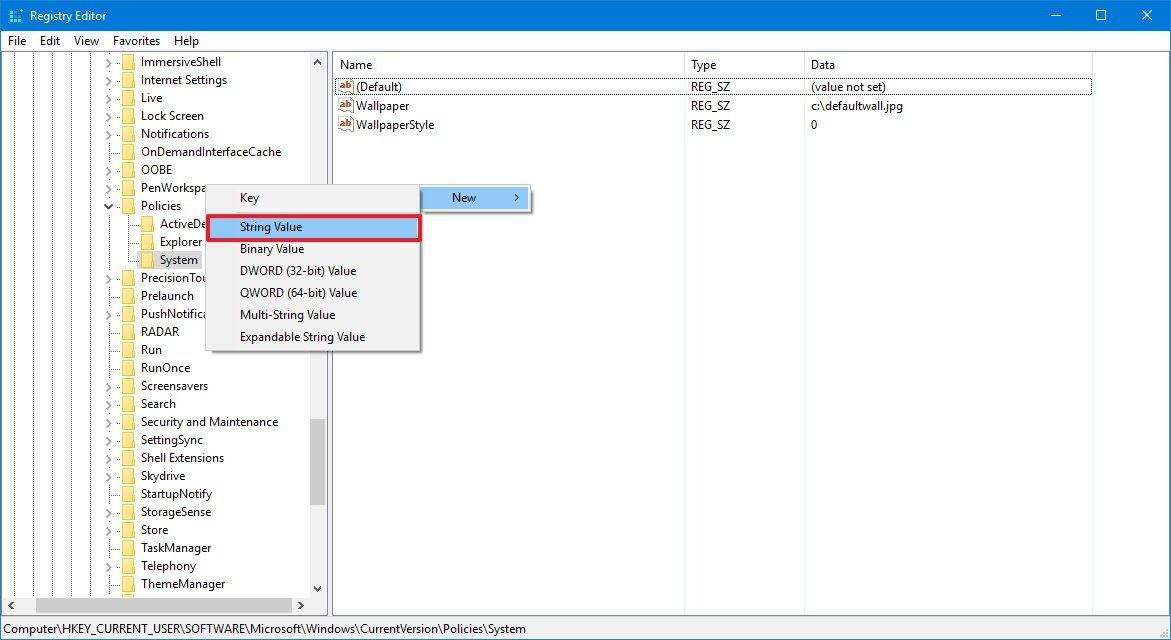Click the Run key folder icon
Viewport: 1171px width, 640px height.
pyautogui.click(x=129, y=349)
